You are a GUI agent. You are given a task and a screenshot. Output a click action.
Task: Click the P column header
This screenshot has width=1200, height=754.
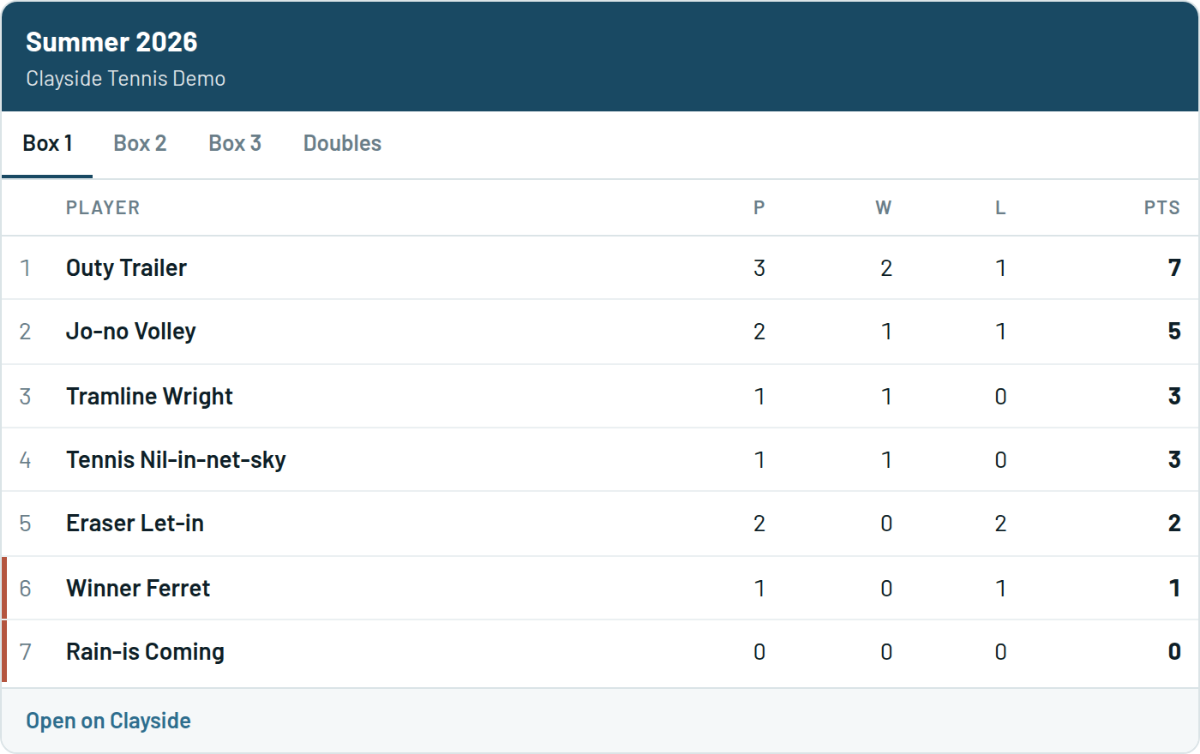point(759,208)
